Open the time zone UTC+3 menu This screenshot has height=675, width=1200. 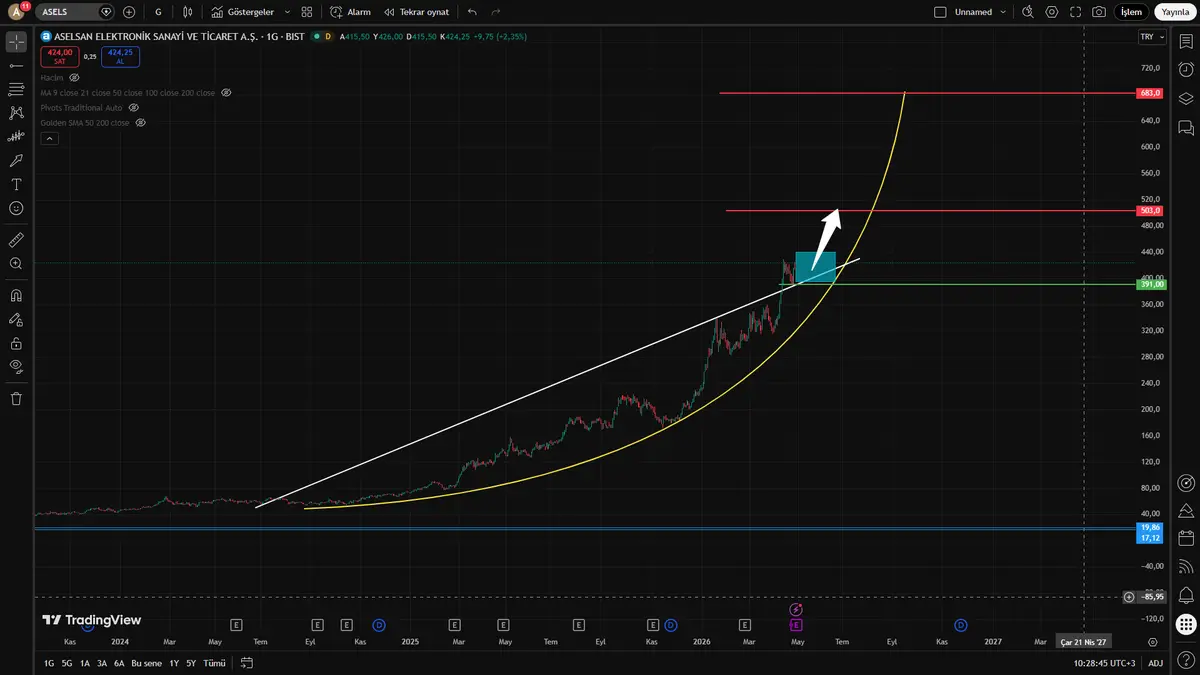(1105, 663)
